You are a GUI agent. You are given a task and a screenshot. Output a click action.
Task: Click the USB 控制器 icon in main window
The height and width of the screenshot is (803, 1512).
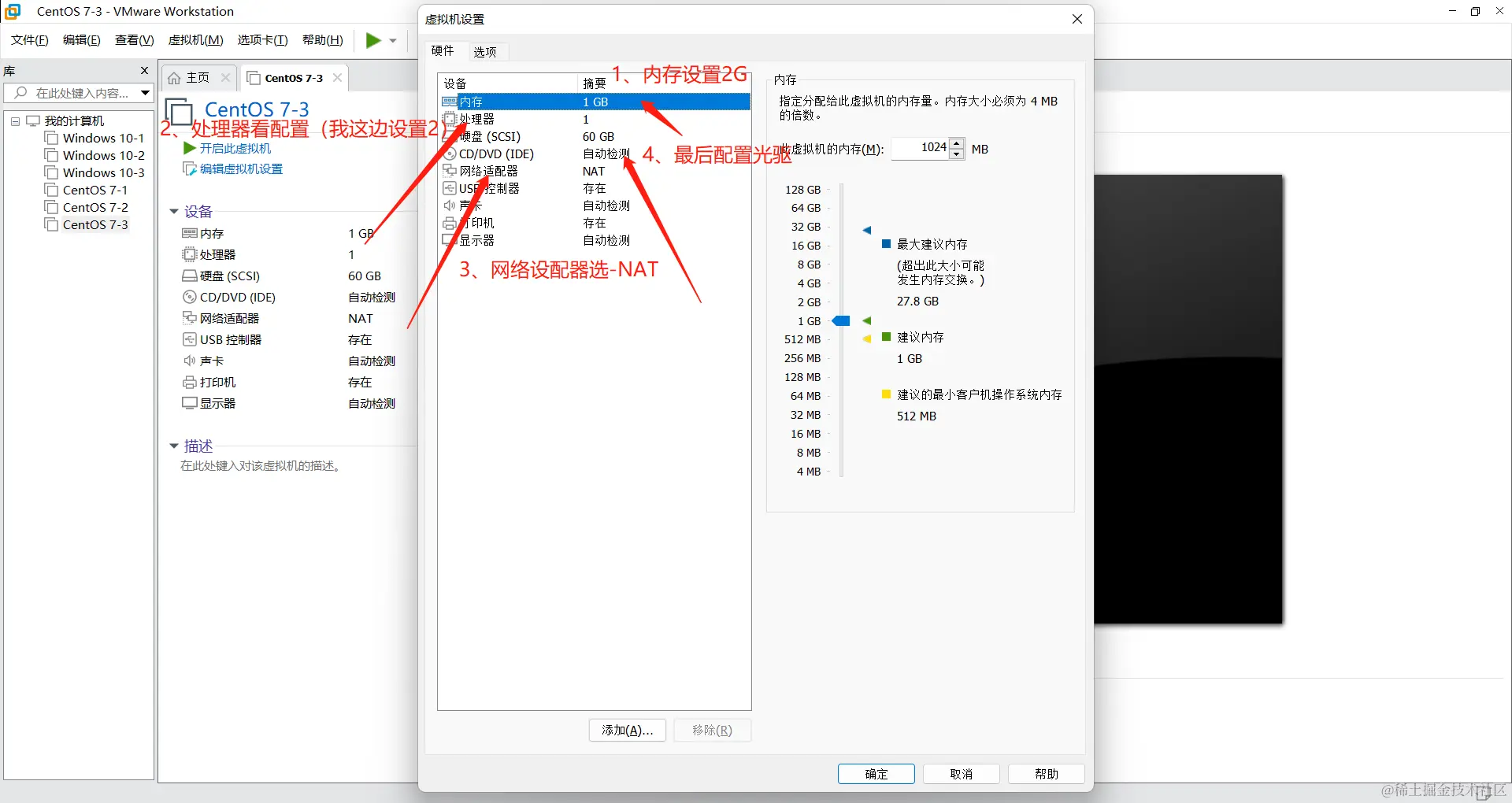(x=189, y=339)
